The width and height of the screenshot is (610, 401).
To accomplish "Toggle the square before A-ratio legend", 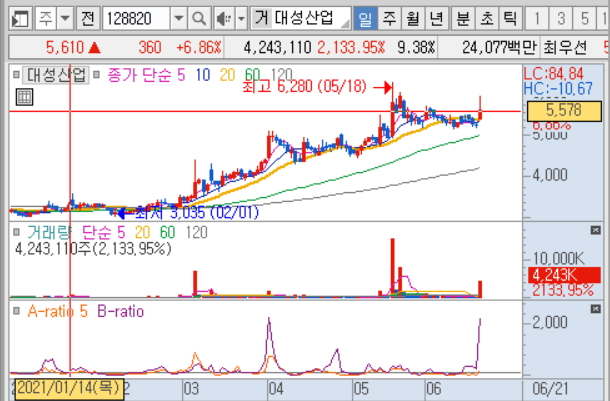I will click(16, 311).
